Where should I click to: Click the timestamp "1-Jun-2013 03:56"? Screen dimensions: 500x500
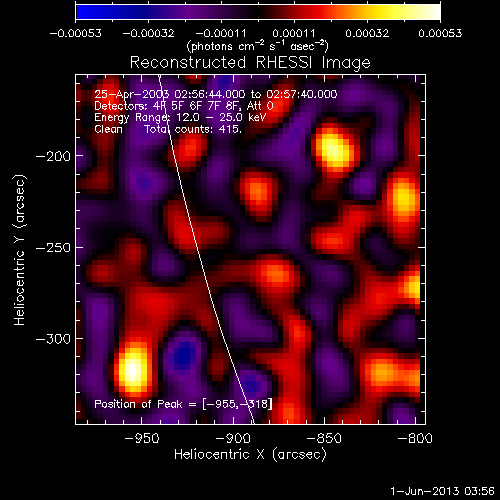click(442, 491)
